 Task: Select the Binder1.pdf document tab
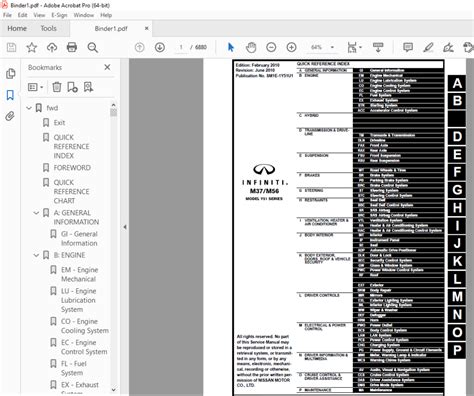click(111, 29)
